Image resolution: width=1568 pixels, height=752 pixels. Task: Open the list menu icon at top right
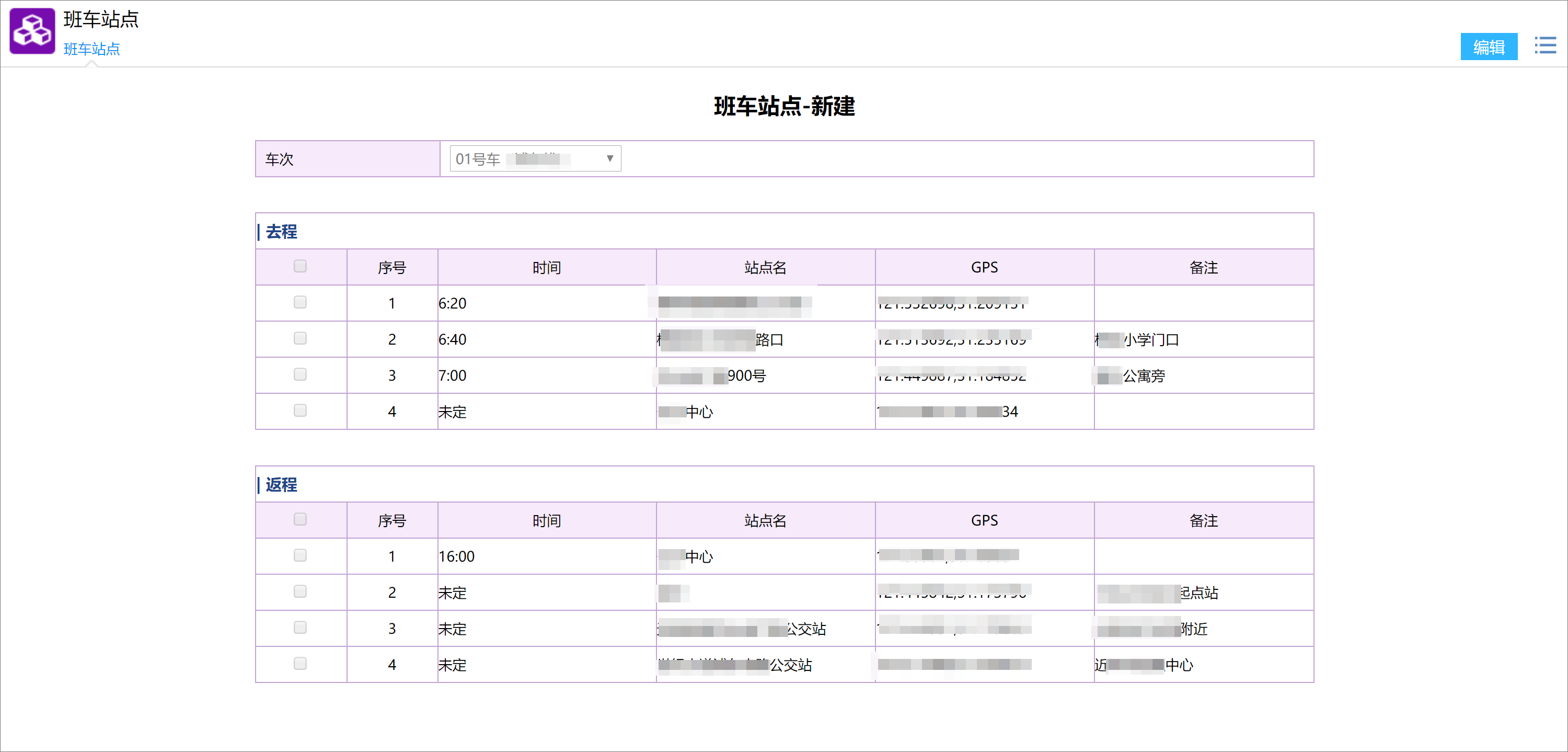(1544, 45)
